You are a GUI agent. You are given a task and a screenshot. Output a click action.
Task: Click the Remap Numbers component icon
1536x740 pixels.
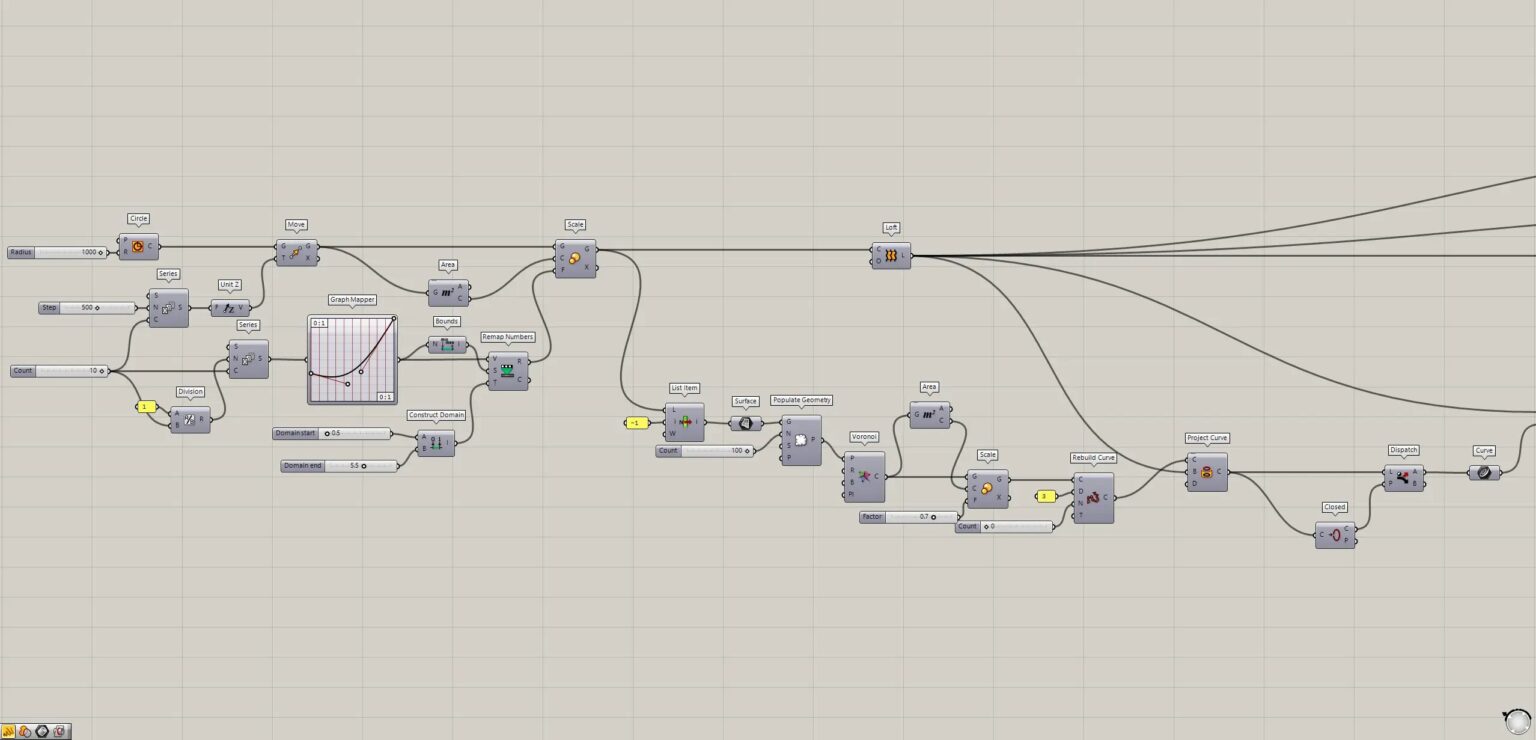[x=507, y=372]
